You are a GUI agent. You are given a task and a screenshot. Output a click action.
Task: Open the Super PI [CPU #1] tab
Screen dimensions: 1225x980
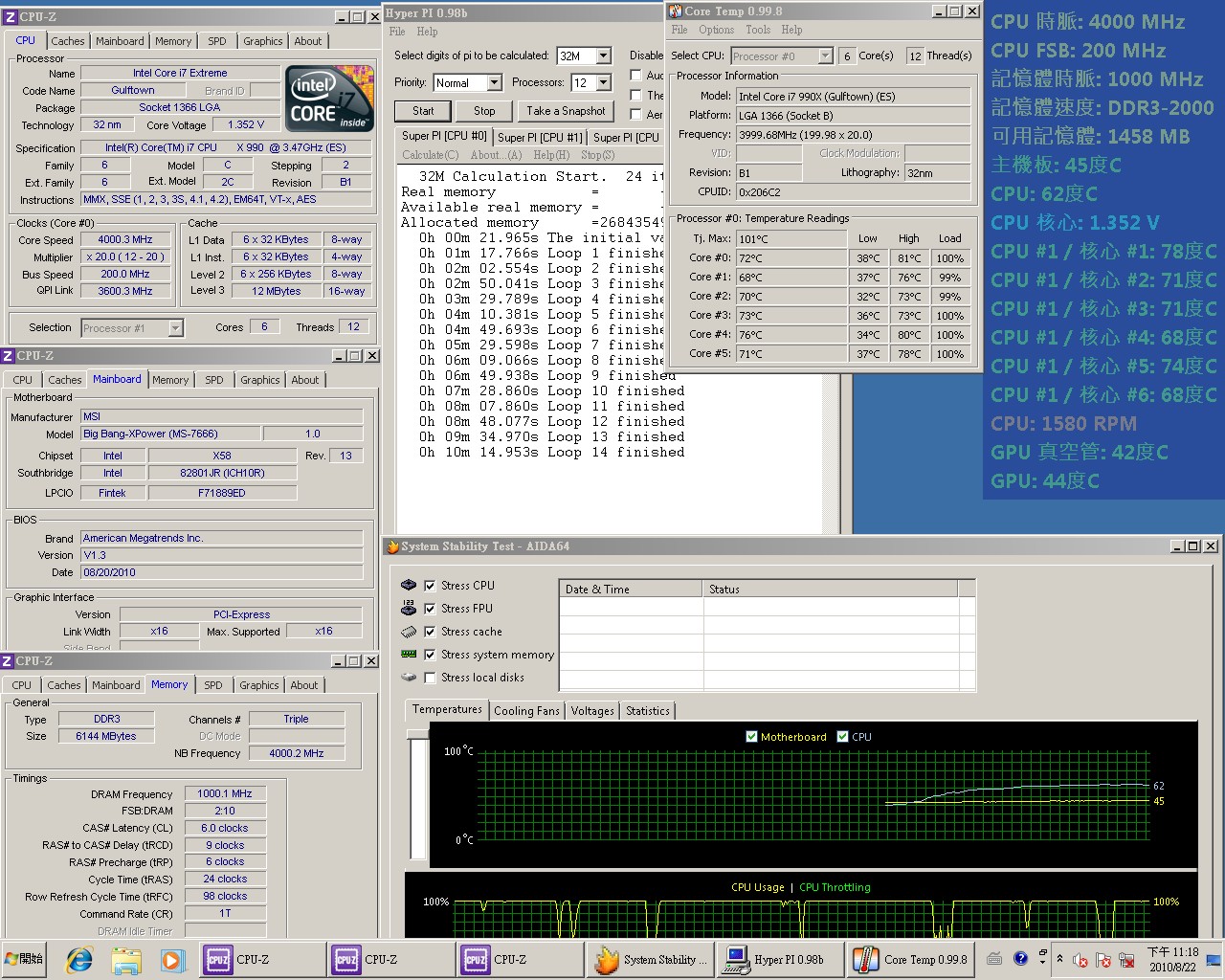coord(540,137)
